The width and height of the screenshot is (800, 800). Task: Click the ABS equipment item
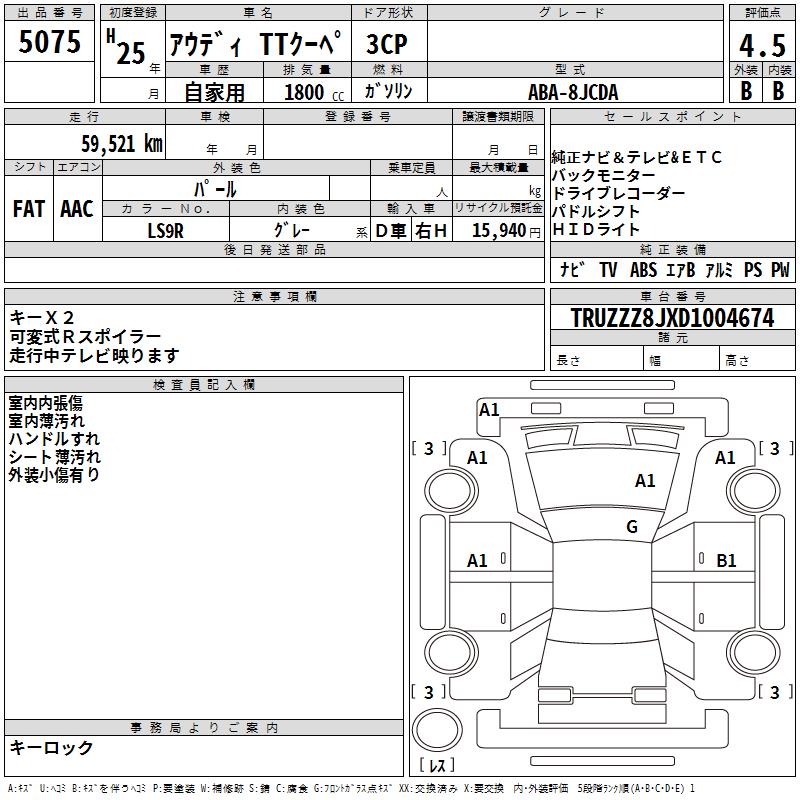pos(643,269)
